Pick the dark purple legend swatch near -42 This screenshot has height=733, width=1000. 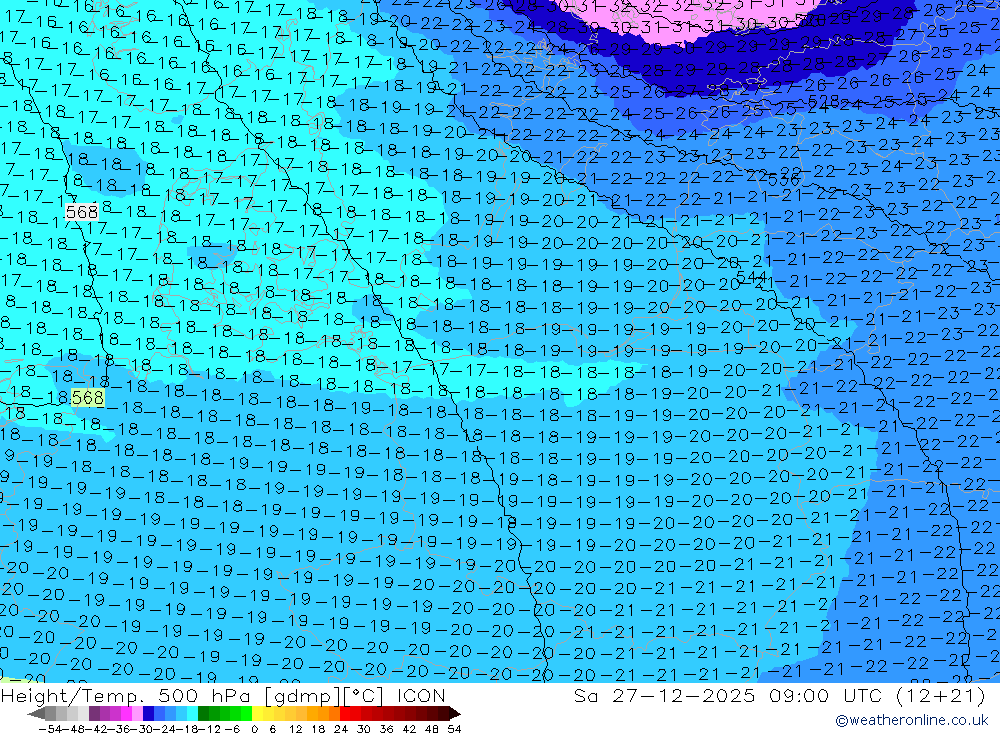coord(94,714)
